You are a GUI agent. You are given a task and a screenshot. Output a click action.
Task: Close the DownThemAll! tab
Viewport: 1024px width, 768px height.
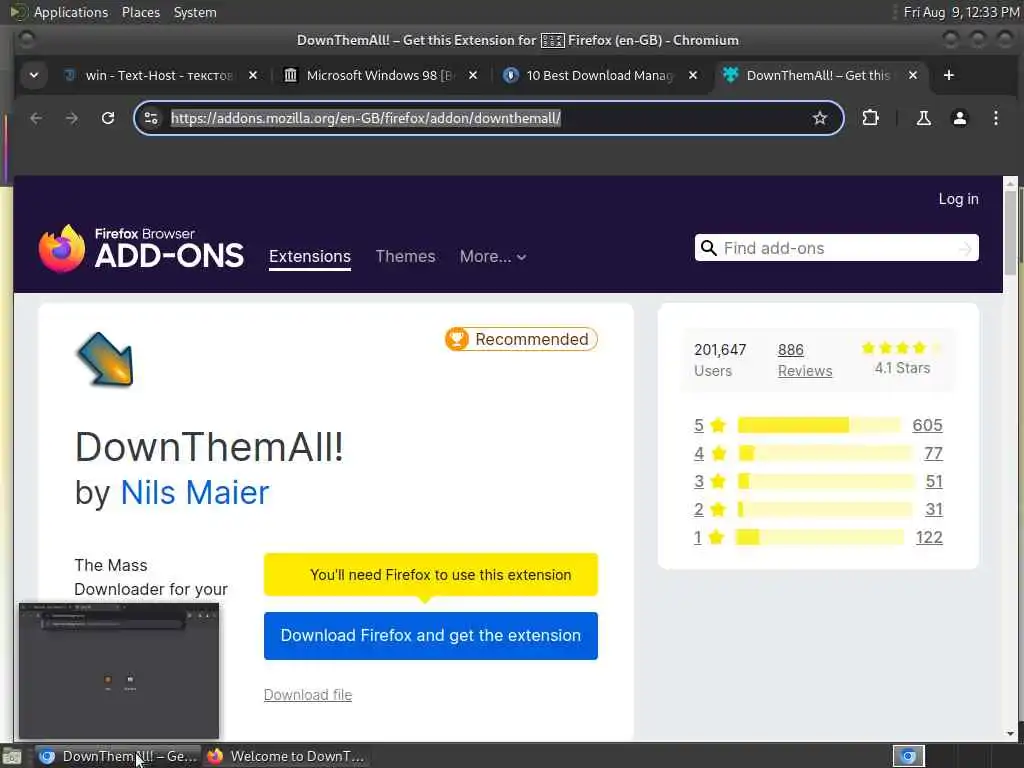point(913,76)
